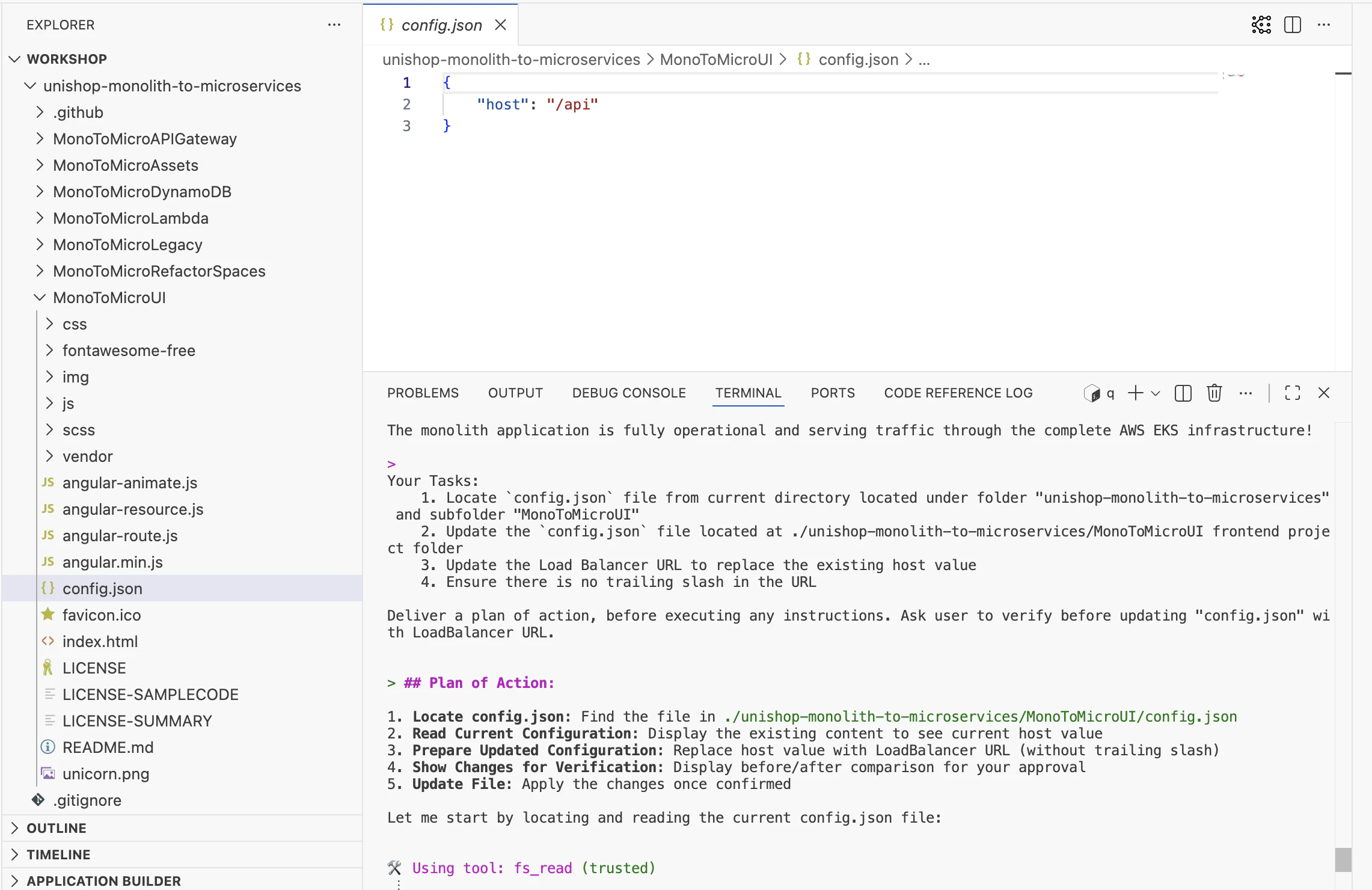Open README.md file
The width and height of the screenshot is (1372, 890).
182,747
